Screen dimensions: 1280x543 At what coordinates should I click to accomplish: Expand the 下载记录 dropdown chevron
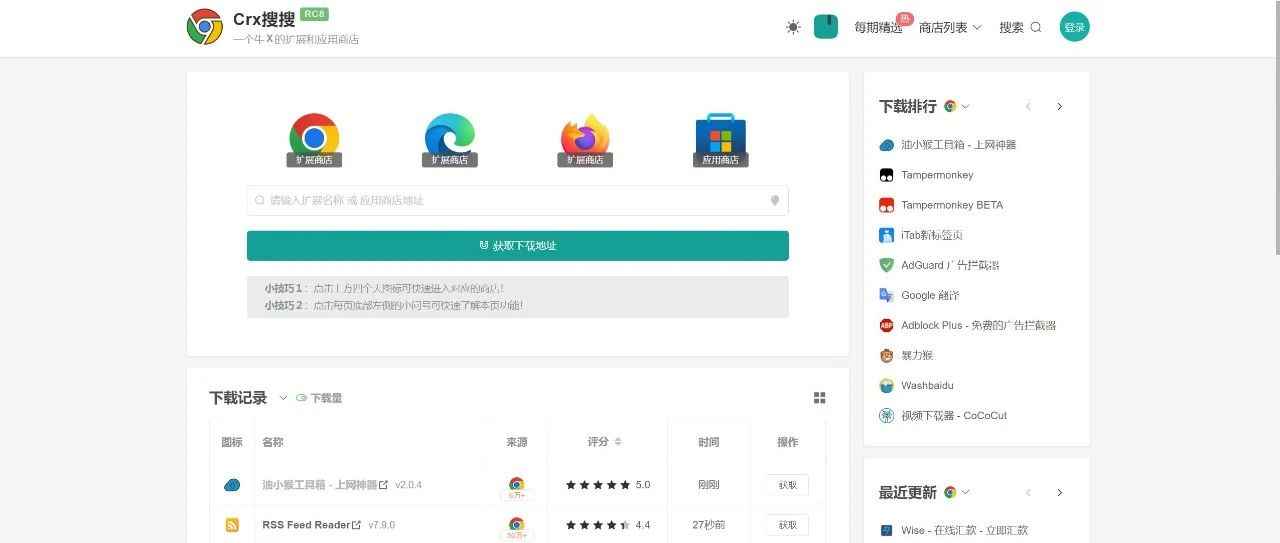pyautogui.click(x=283, y=398)
